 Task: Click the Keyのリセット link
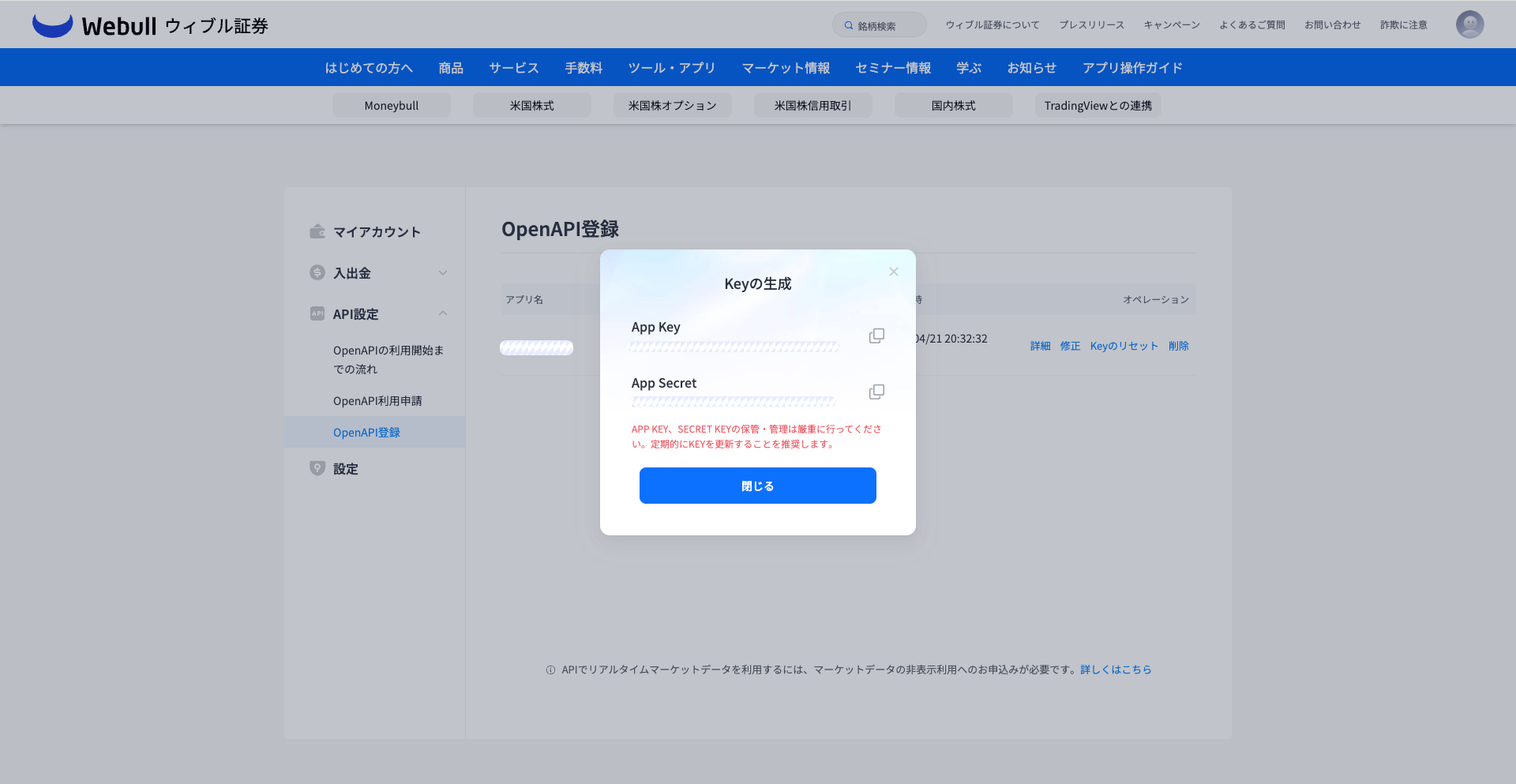point(1124,346)
